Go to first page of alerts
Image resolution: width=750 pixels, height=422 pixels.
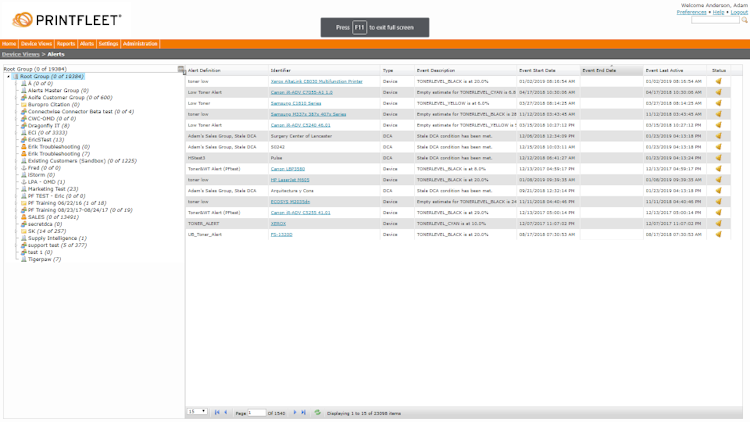pyautogui.click(x=217, y=412)
